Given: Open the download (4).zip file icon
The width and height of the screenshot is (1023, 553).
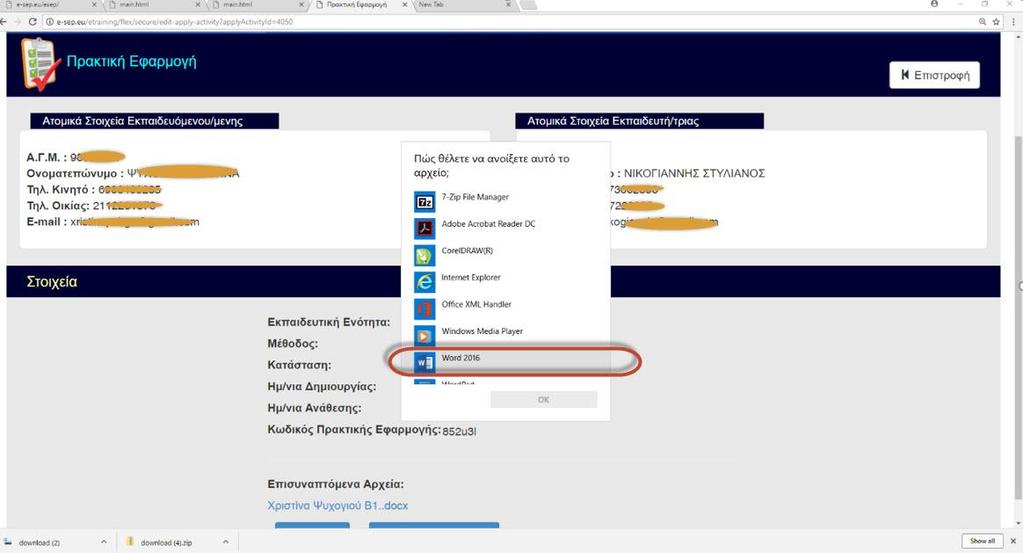Looking at the screenshot, I should [x=130, y=542].
